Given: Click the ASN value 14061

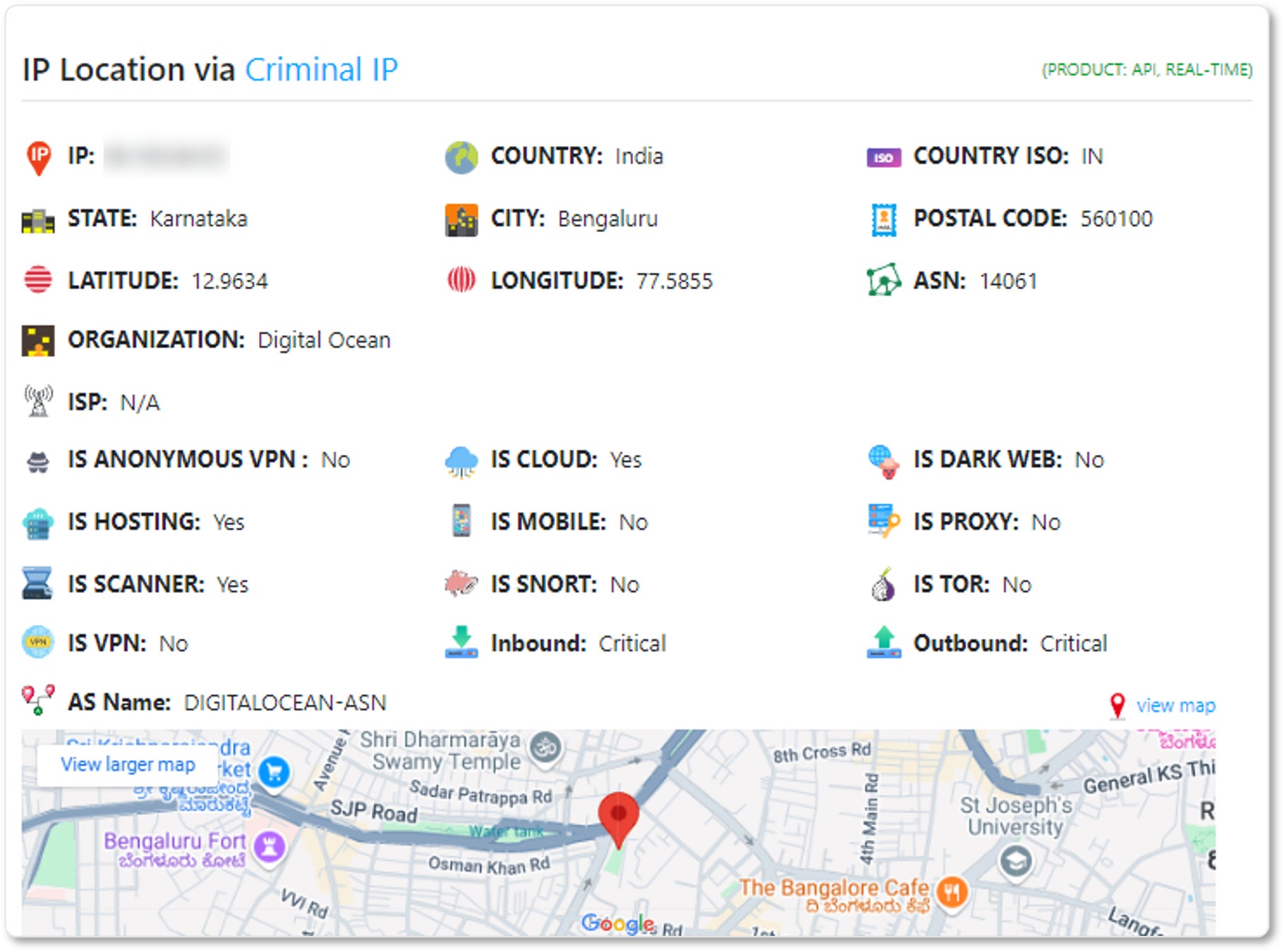Looking at the screenshot, I should tap(1009, 281).
